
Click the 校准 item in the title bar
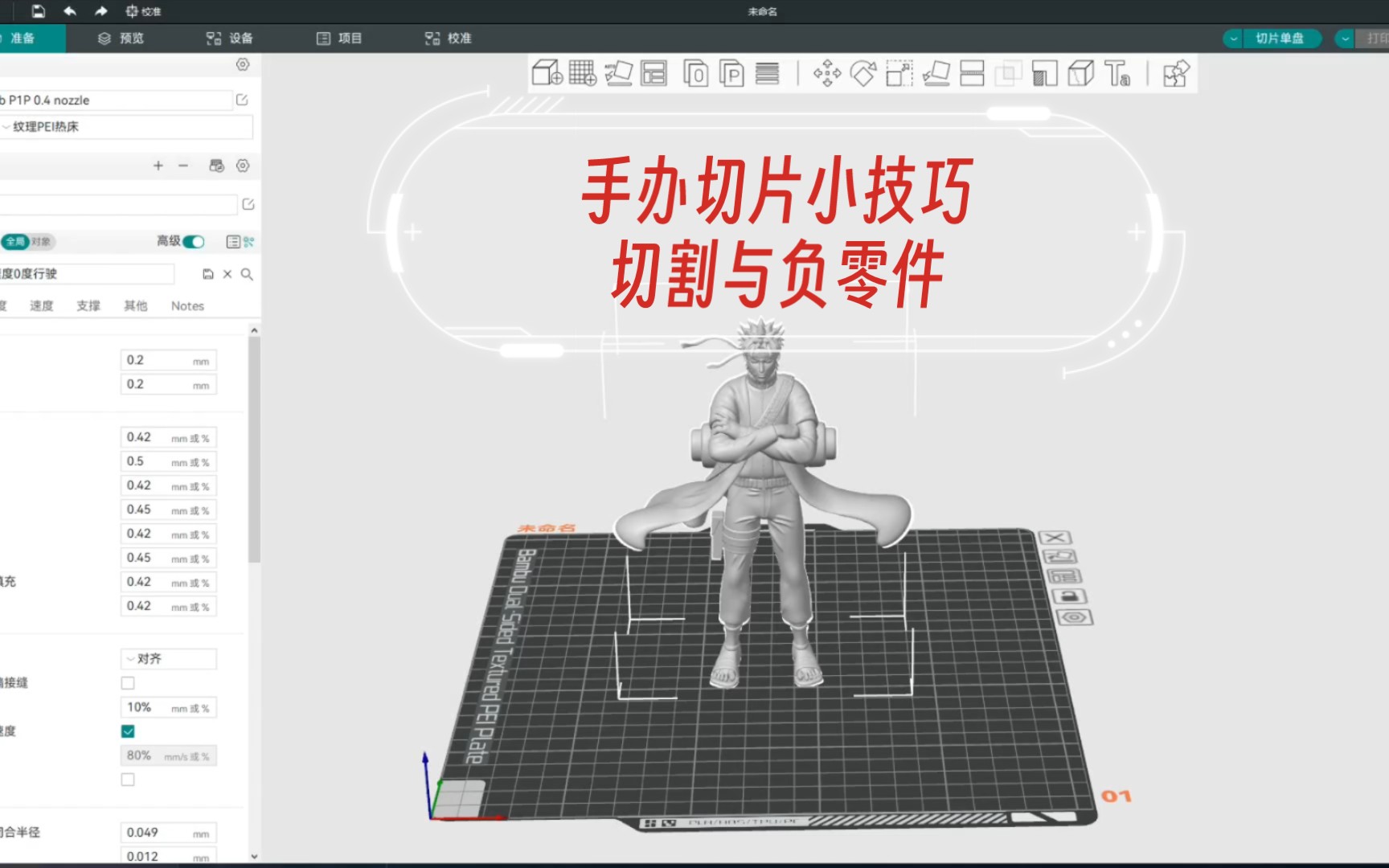[144, 11]
